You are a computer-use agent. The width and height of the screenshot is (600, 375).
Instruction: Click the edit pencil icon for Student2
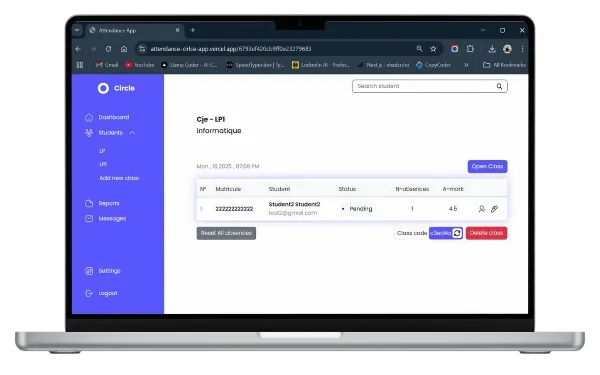[x=494, y=209]
